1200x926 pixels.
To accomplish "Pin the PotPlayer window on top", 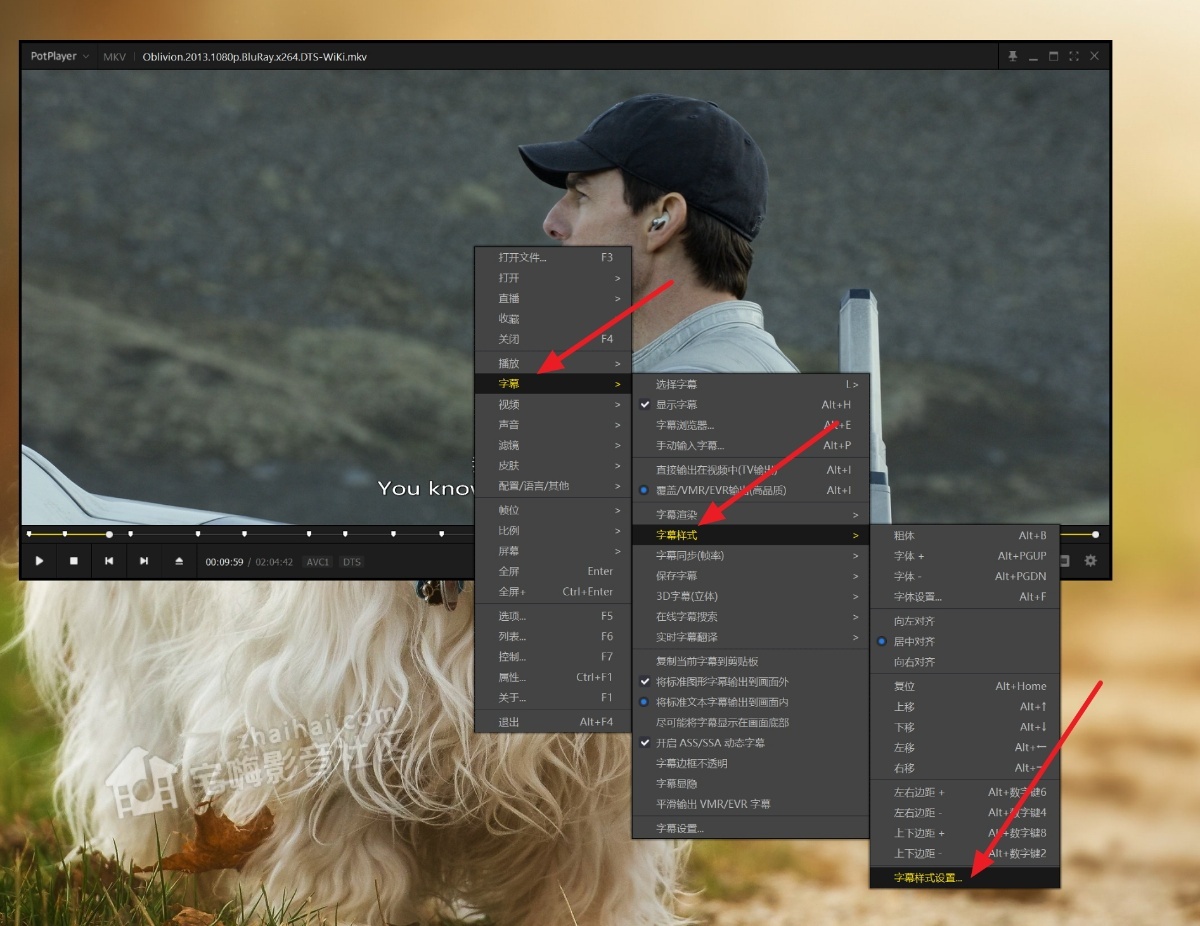I will point(1013,57).
